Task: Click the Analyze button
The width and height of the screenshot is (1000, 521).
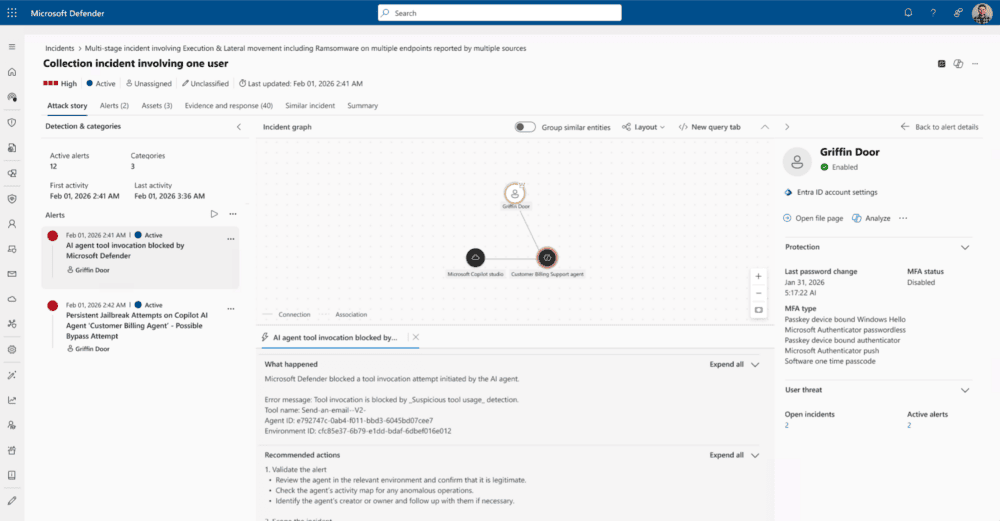Action: pyautogui.click(x=871, y=218)
